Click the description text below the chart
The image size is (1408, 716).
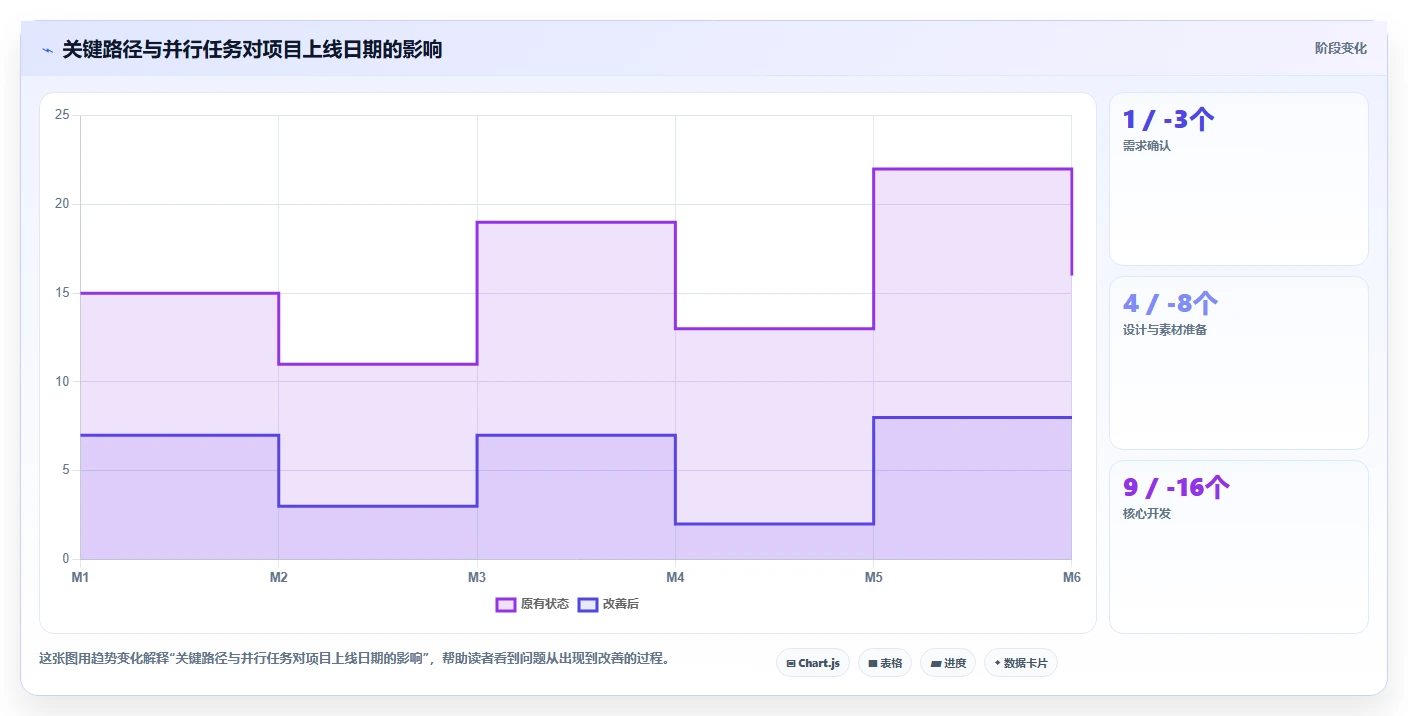354,659
